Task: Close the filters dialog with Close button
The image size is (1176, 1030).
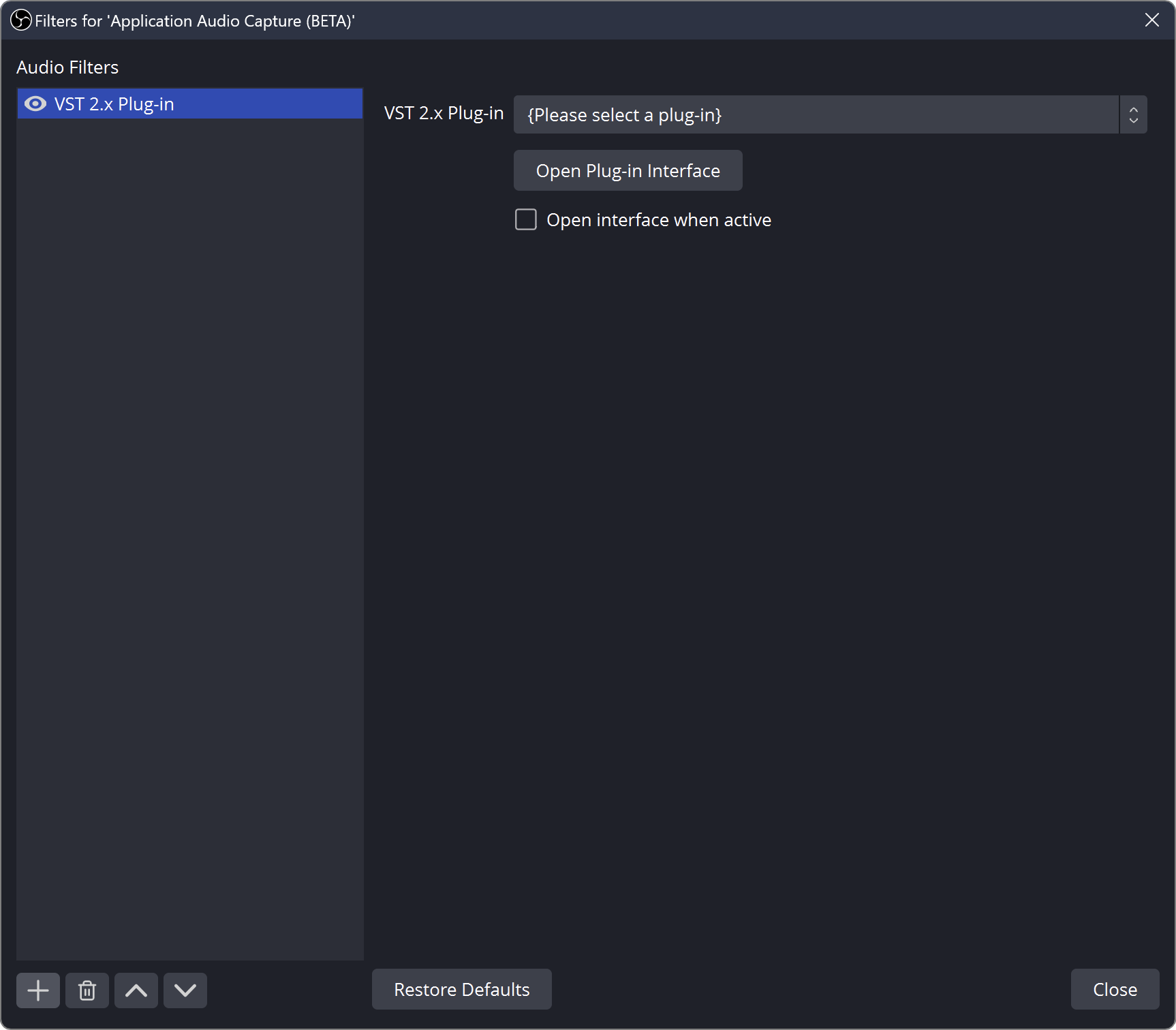Action: coord(1114,989)
